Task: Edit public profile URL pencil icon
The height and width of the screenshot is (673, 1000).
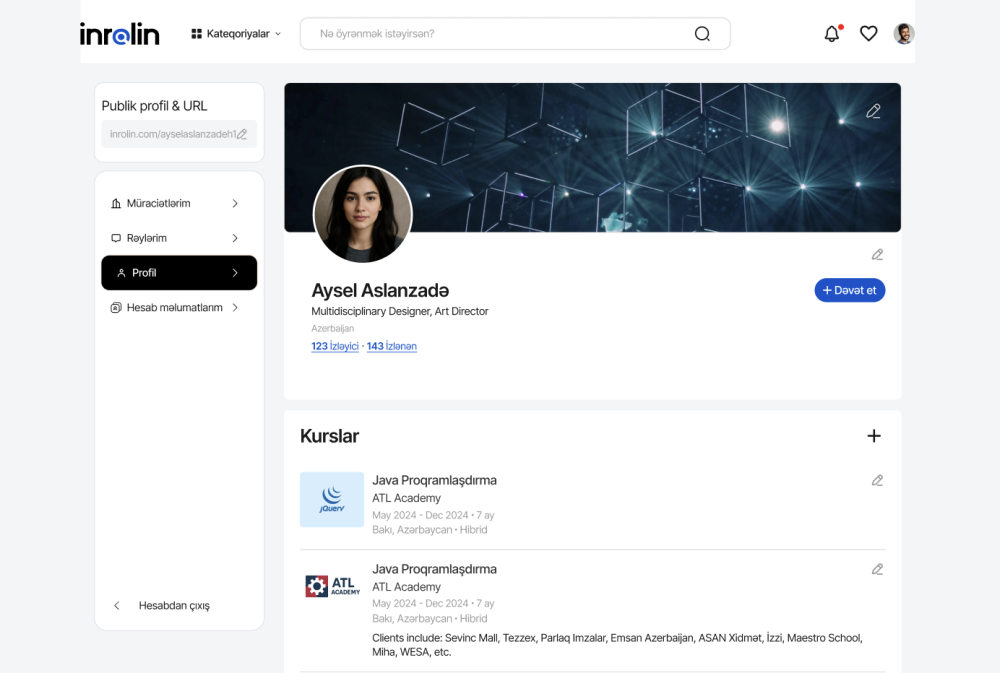Action: coord(242,134)
